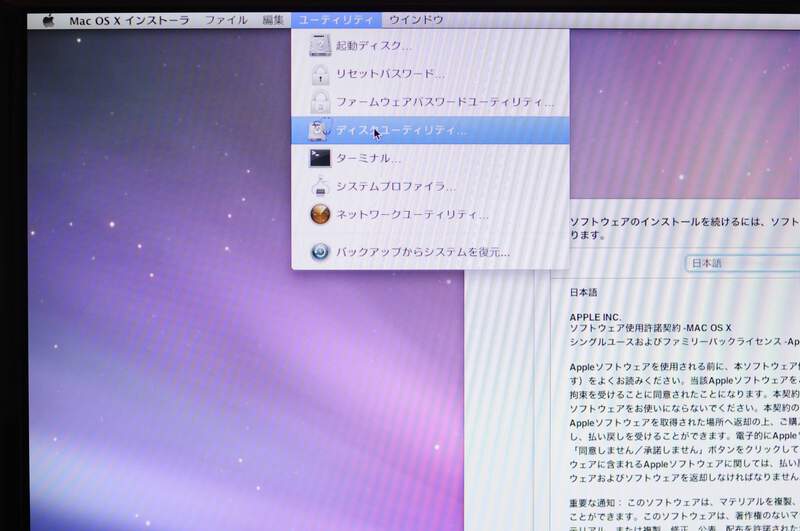Image resolution: width=800 pixels, height=531 pixels.
Task: Close the highlighted ユーティリティ menu
Action: [x=337, y=20]
